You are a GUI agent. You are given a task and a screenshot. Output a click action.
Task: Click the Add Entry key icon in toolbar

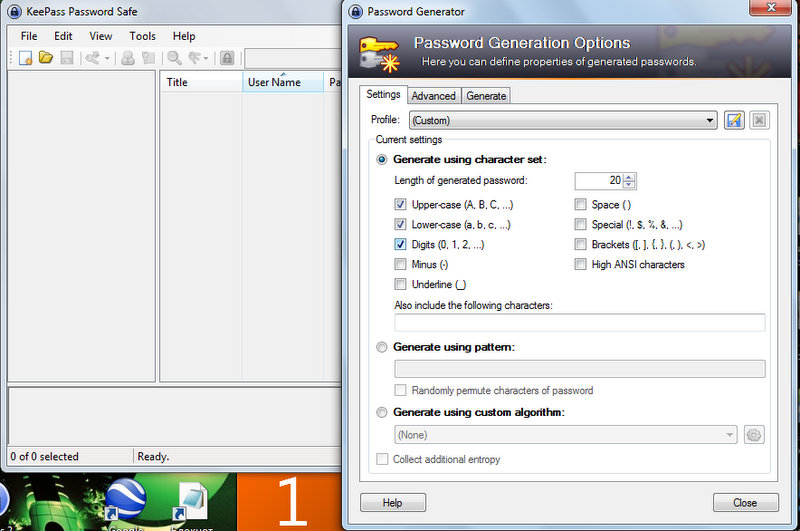(x=92, y=58)
